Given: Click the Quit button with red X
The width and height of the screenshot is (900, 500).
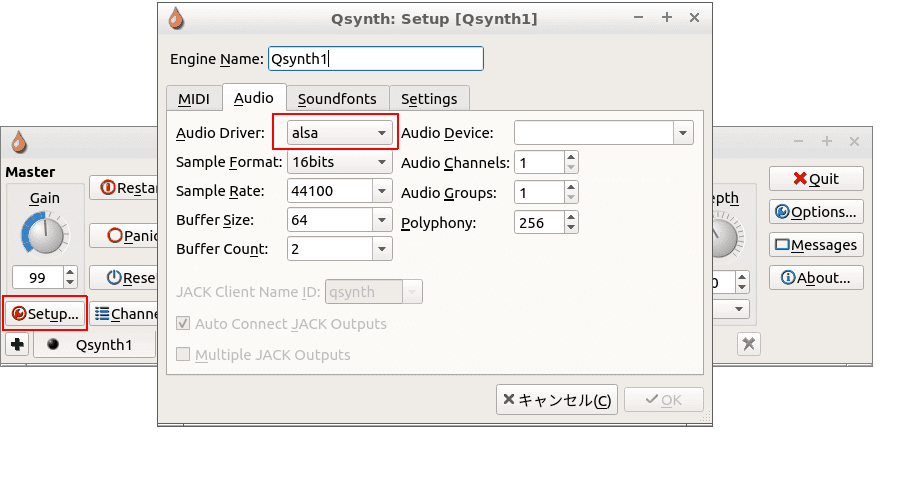Looking at the screenshot, I should pos(815,179).
